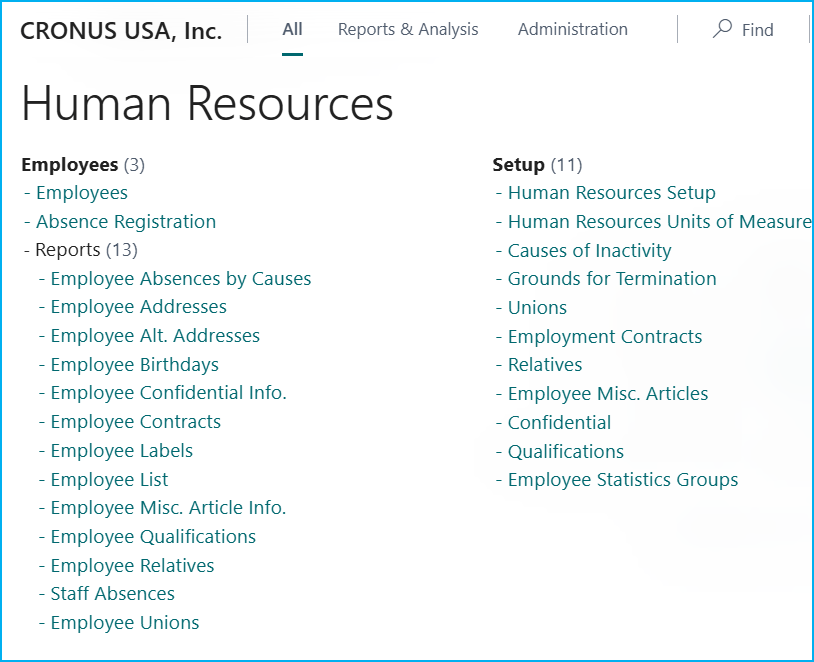Image resolution: width=814 pixels, height=662 pixels.
Task: Run the Employee Absences by Causes report
Action: (x=181, y=279)
